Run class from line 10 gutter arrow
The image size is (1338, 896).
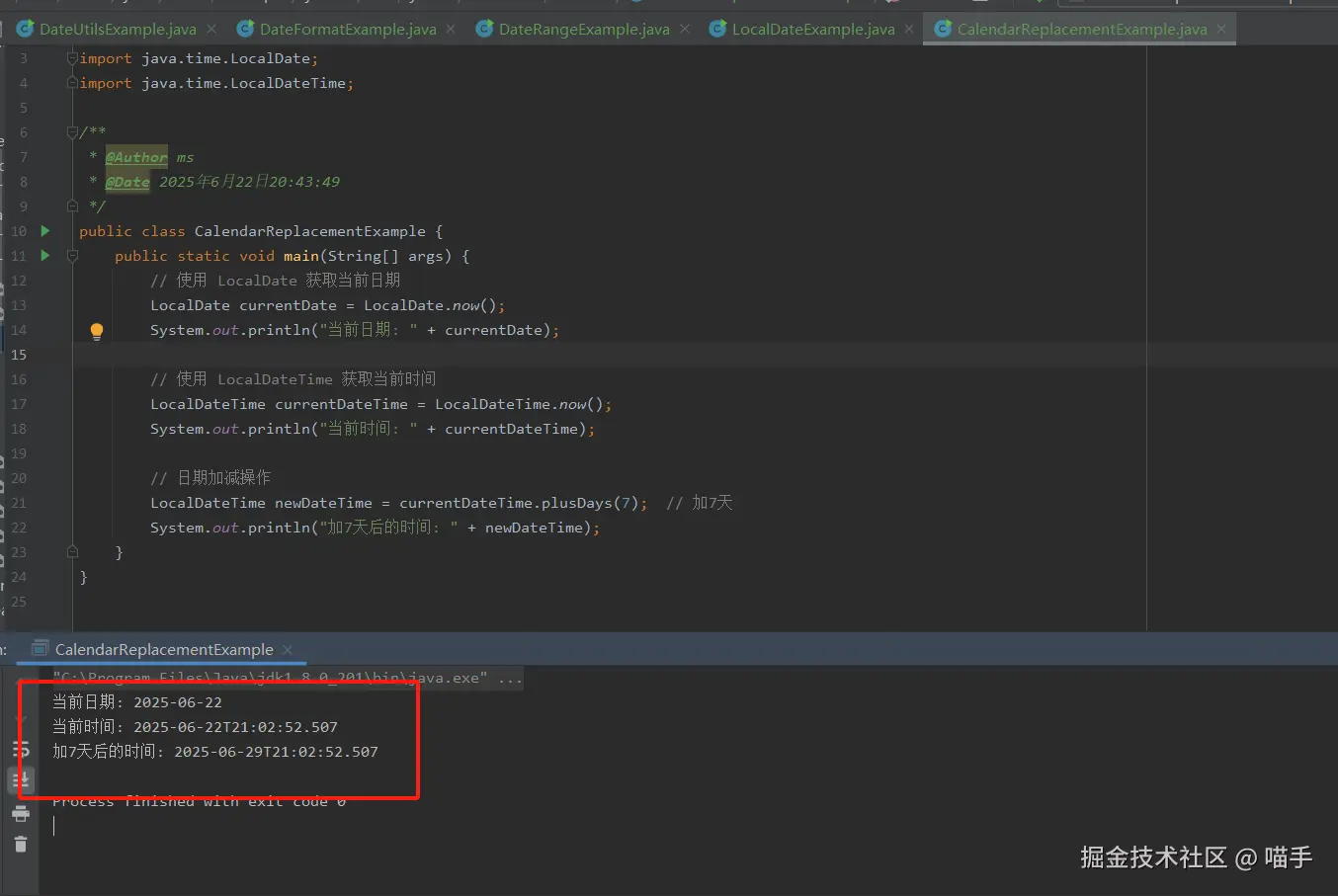click(44, 231)
